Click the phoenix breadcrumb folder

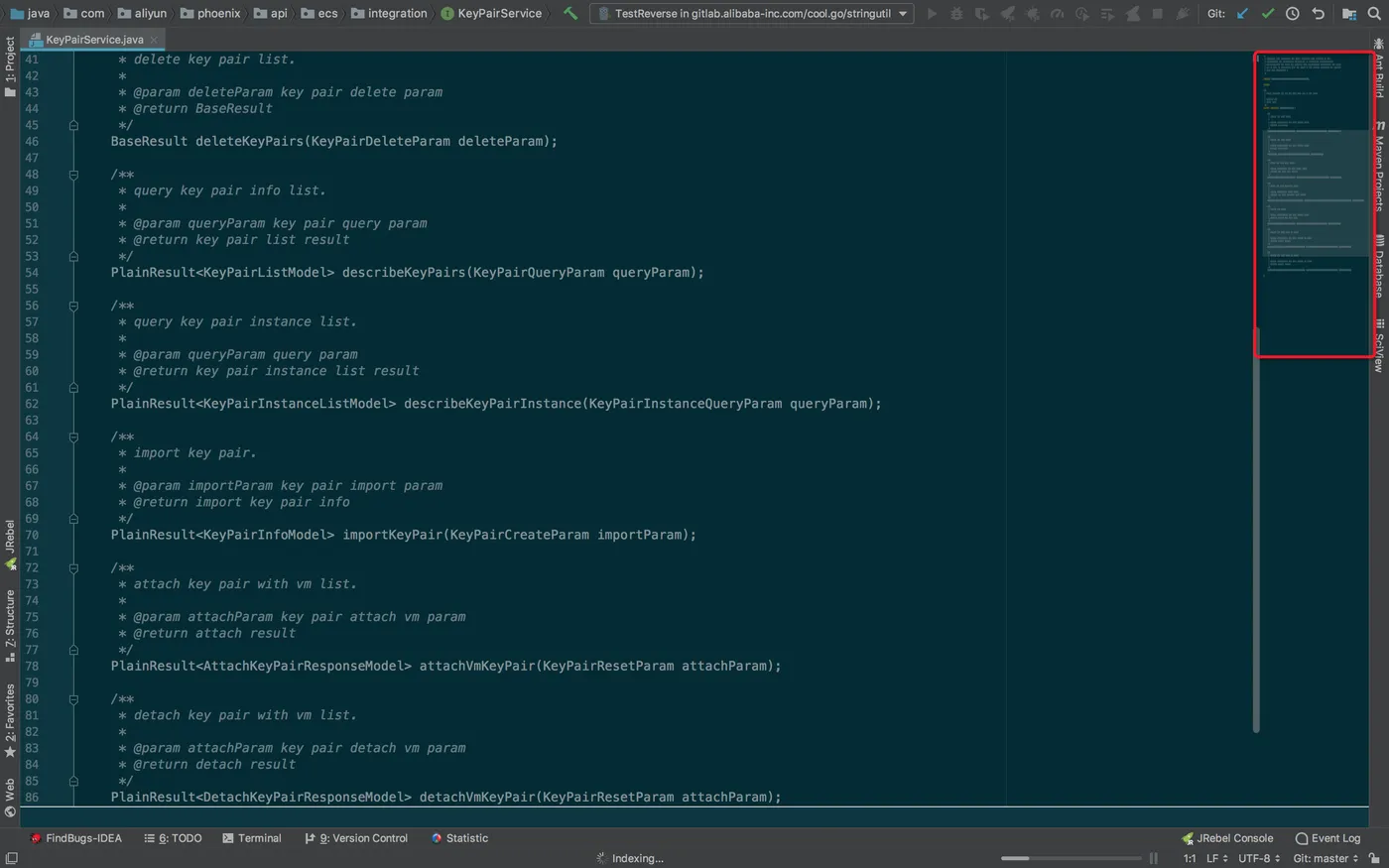pyautogui.click(x=210, y=14)
